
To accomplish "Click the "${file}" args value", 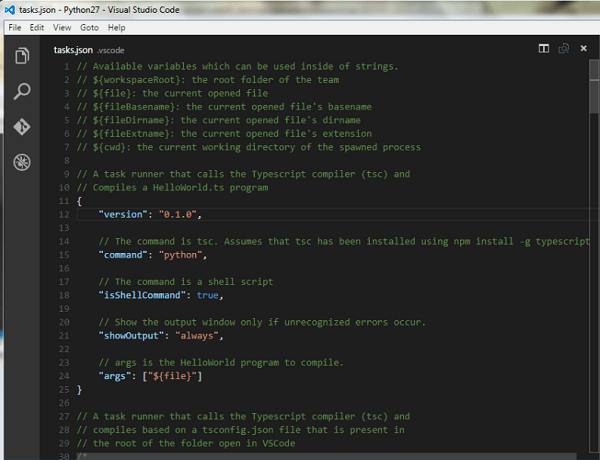I will click(x=176, y=375).
